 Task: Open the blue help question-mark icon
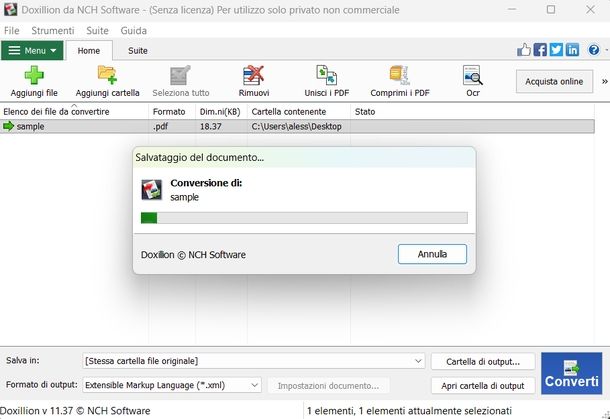click(x=594, y=50)
